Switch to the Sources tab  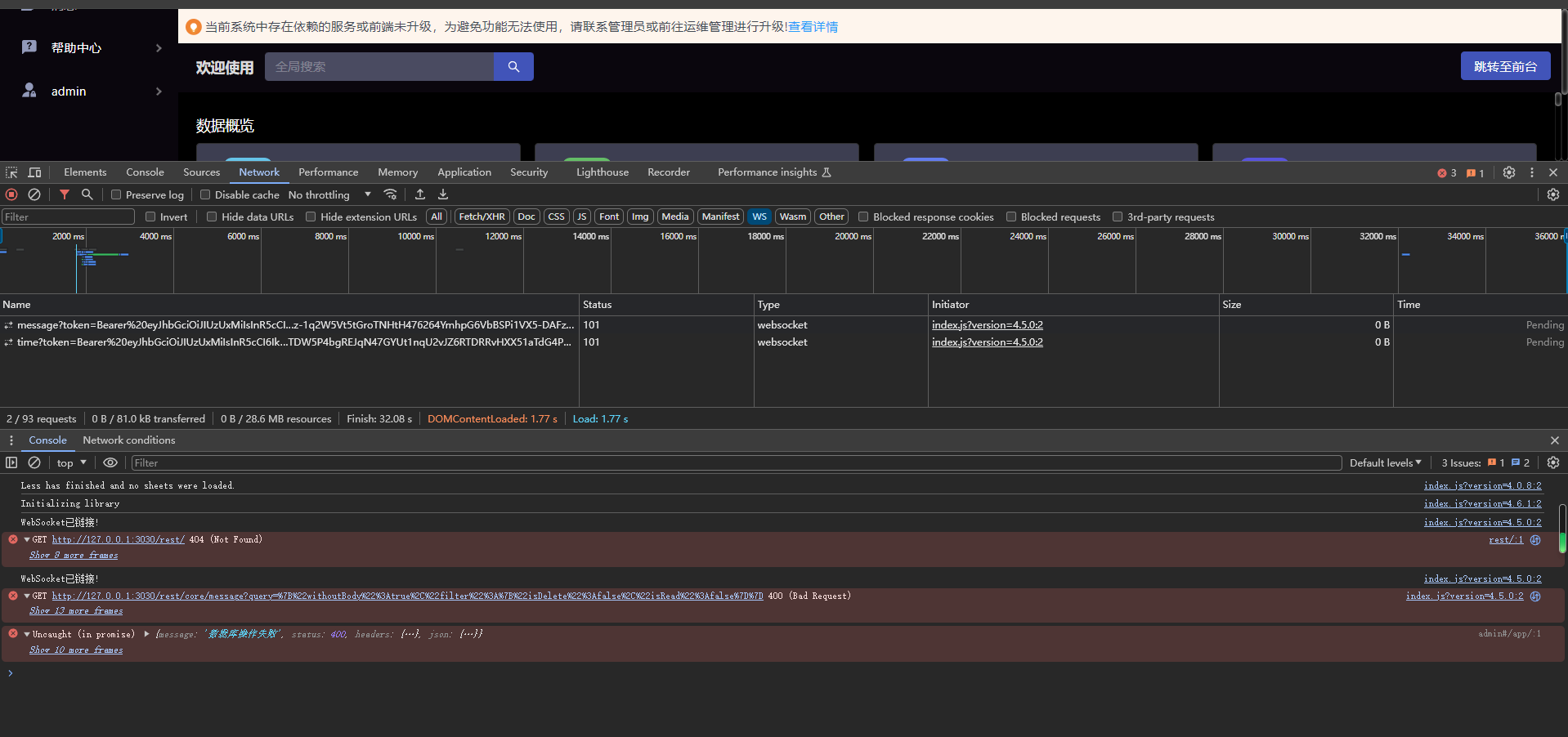pyautogui.click(x=202, y=172)
